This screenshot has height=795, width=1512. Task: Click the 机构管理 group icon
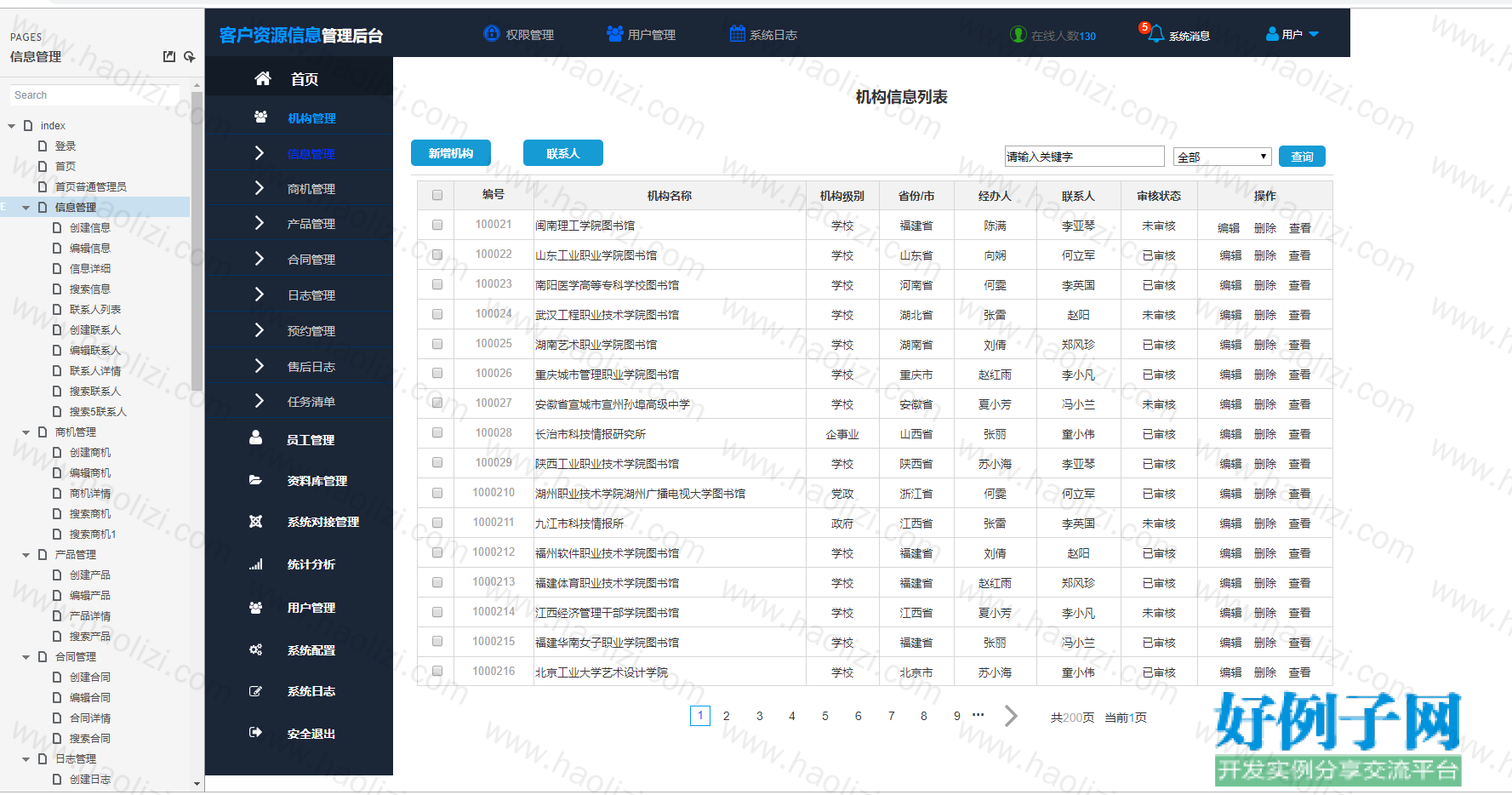260,117
